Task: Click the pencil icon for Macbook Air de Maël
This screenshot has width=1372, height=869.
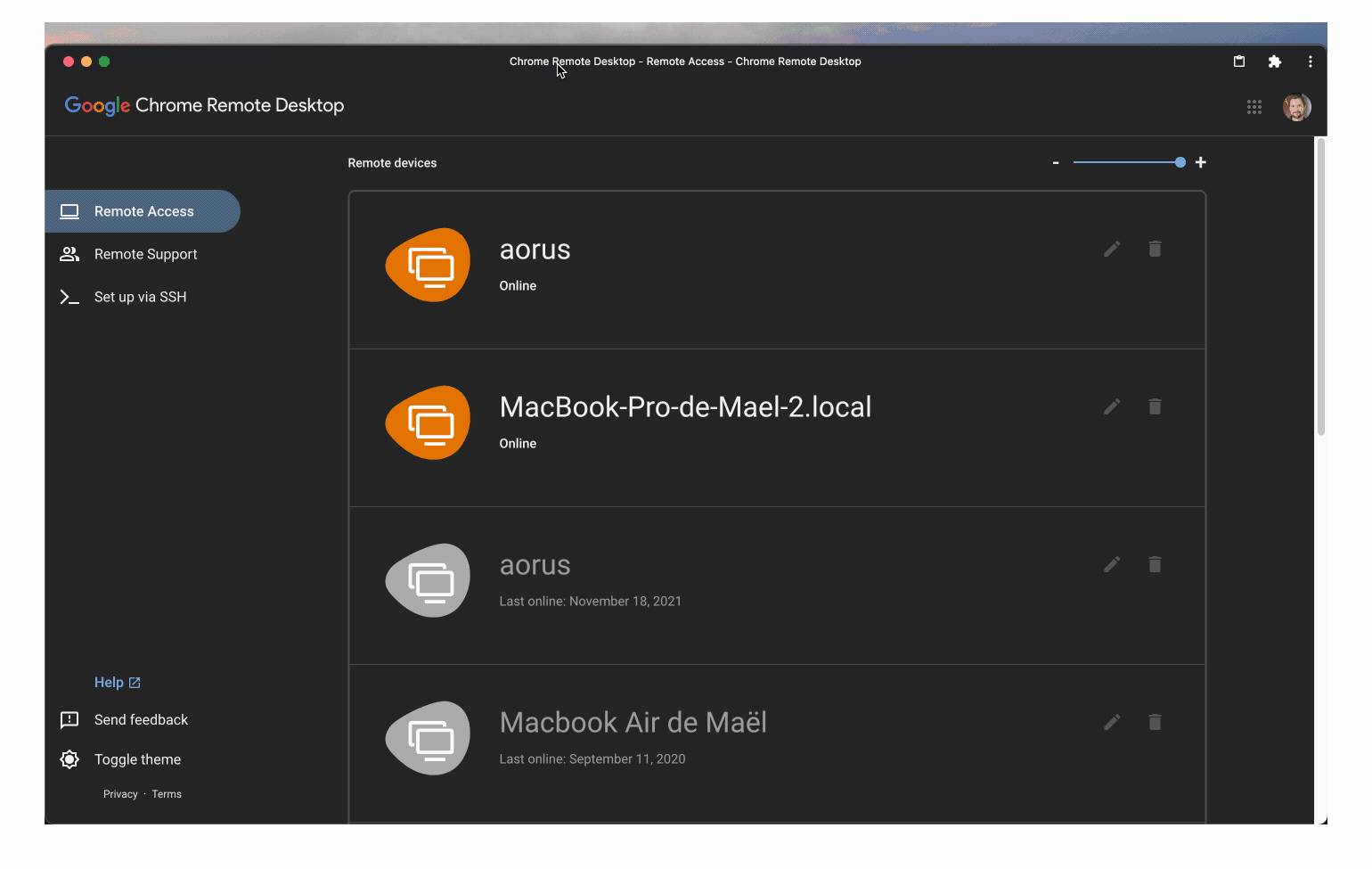Action: (1112, 723)
